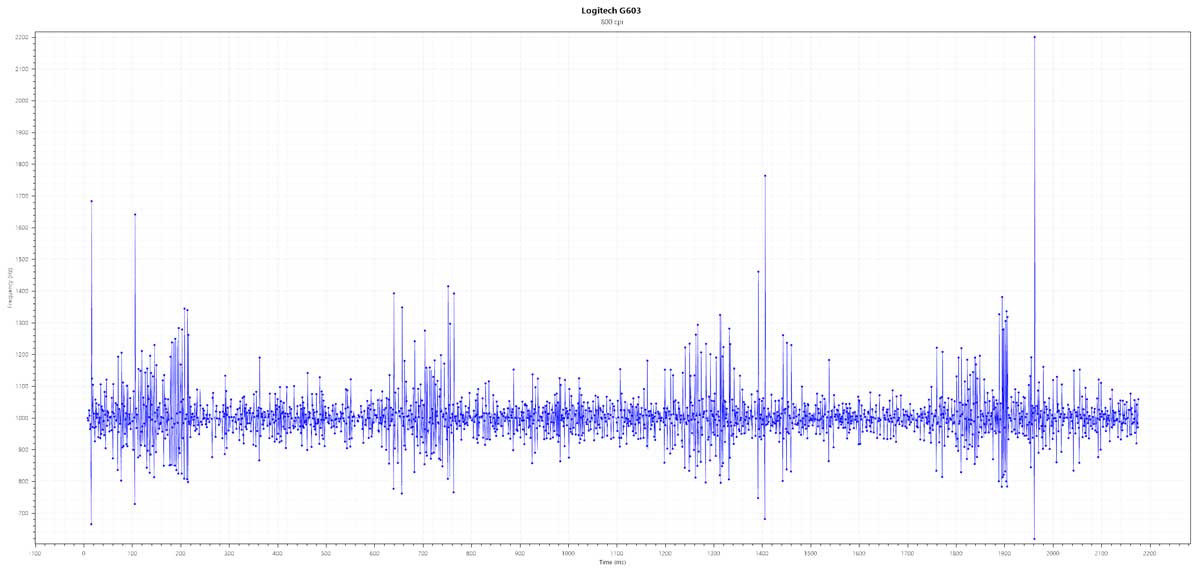Image resolution: width=1200 pixels, height=572 pixels.
Task: Select the '2200' tick on the frequency axis
Action: 22,37
